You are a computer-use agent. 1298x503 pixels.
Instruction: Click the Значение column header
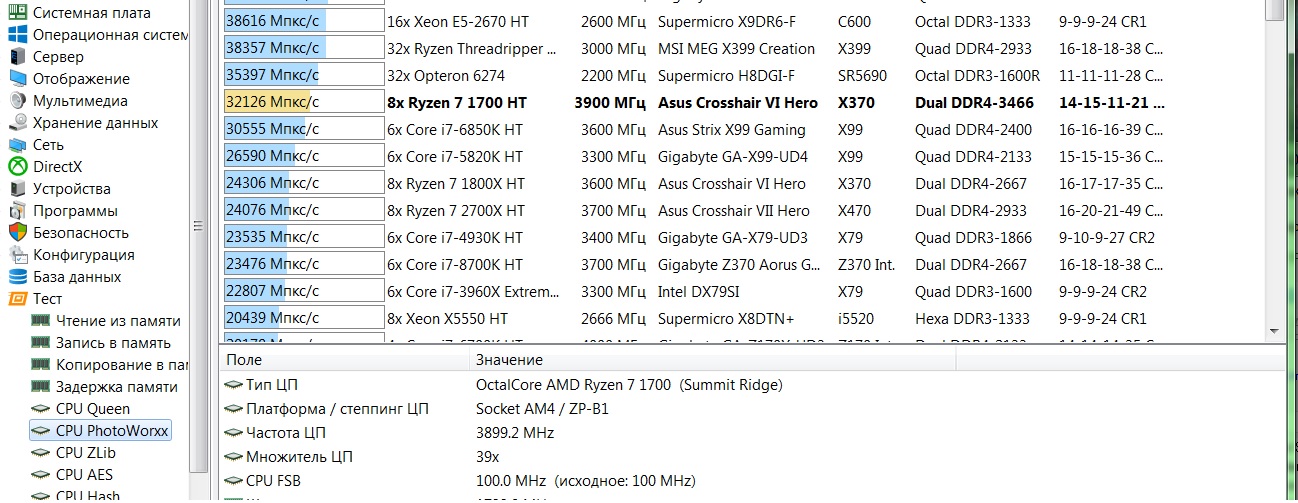(510, 360)
